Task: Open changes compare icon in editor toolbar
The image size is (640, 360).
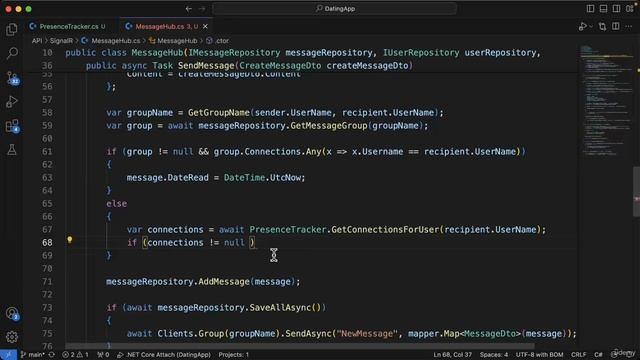Action: [602, 27]
